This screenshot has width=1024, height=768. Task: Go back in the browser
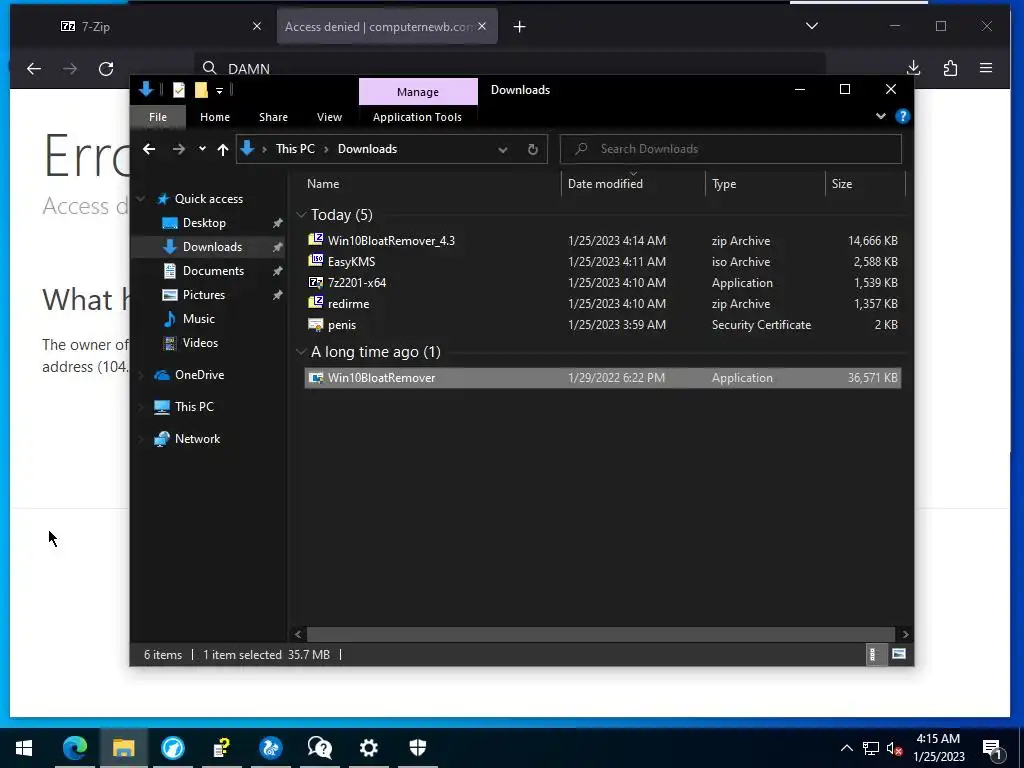tap(34, 69)
